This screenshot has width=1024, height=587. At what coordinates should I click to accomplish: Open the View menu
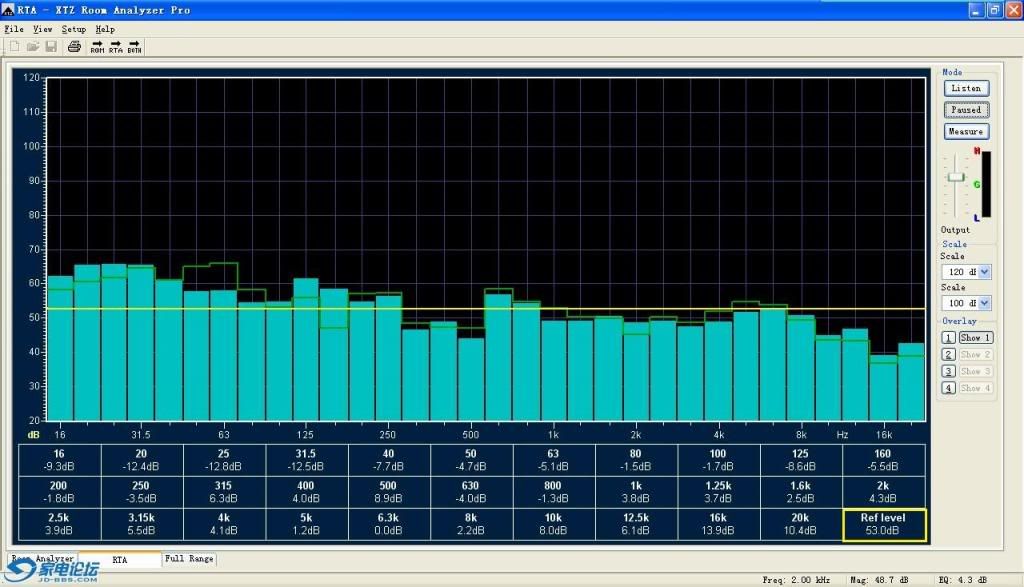[x=42, y=29]
